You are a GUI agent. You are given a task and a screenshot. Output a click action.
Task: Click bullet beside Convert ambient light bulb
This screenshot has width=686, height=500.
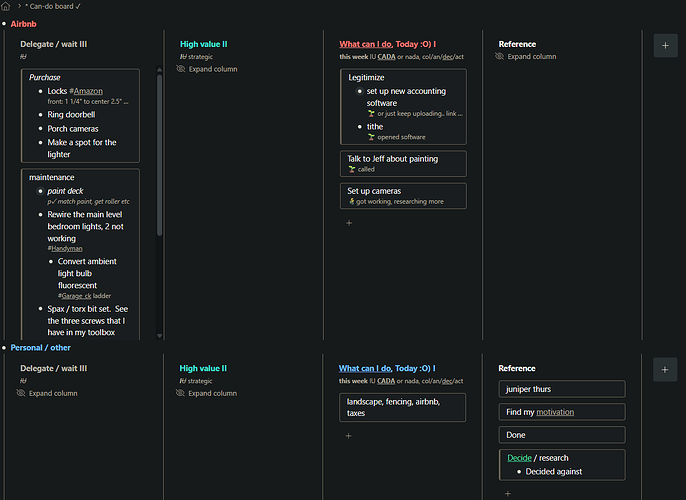pyautogui.click(x=51, y=262)
